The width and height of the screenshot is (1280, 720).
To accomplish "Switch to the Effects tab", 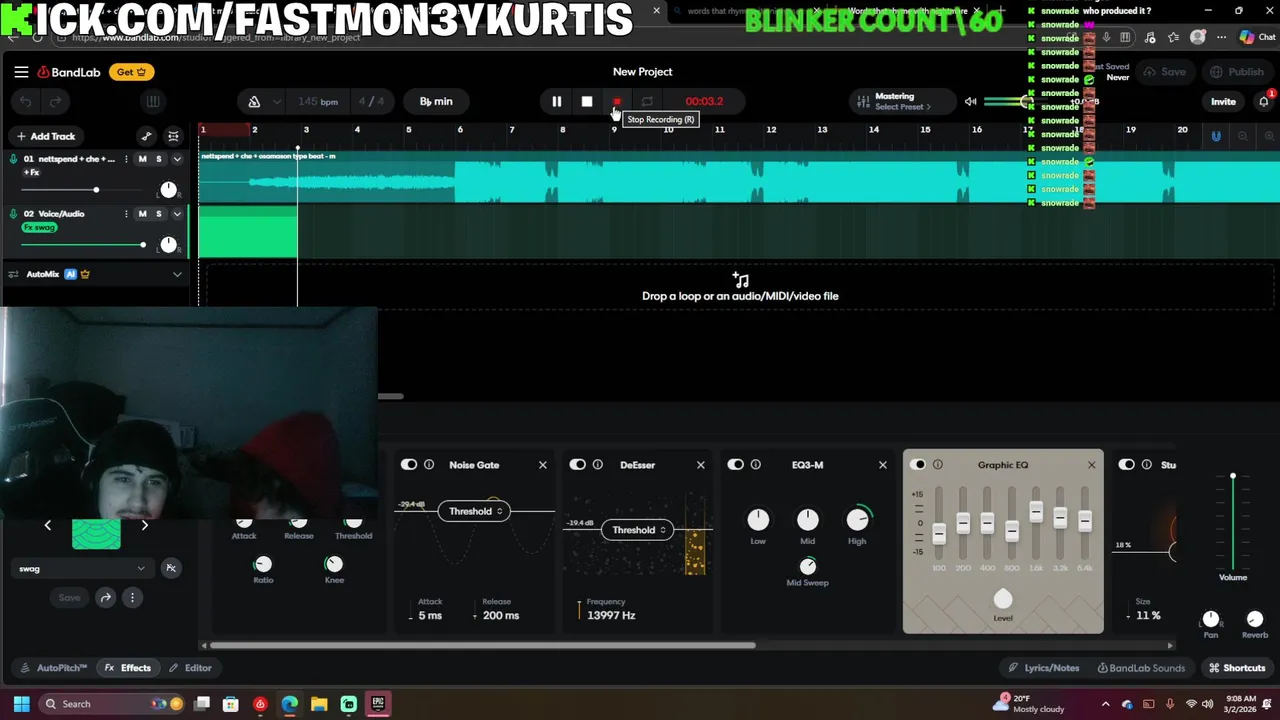I will [128, 668].
